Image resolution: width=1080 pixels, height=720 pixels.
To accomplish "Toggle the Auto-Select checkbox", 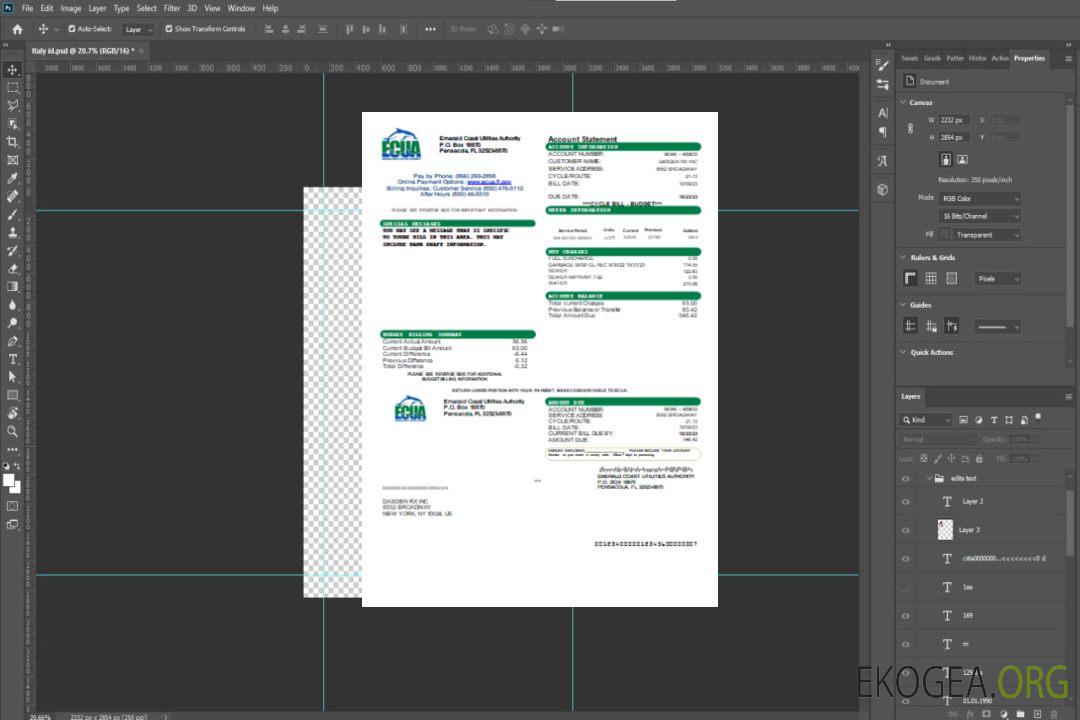I will click(72, 29).
